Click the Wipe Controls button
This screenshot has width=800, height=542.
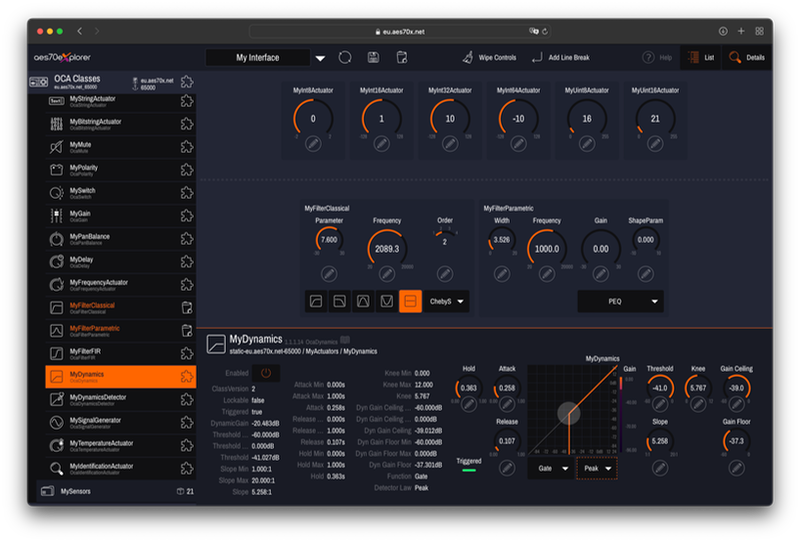pyautogui.click(x=490, y=58)
